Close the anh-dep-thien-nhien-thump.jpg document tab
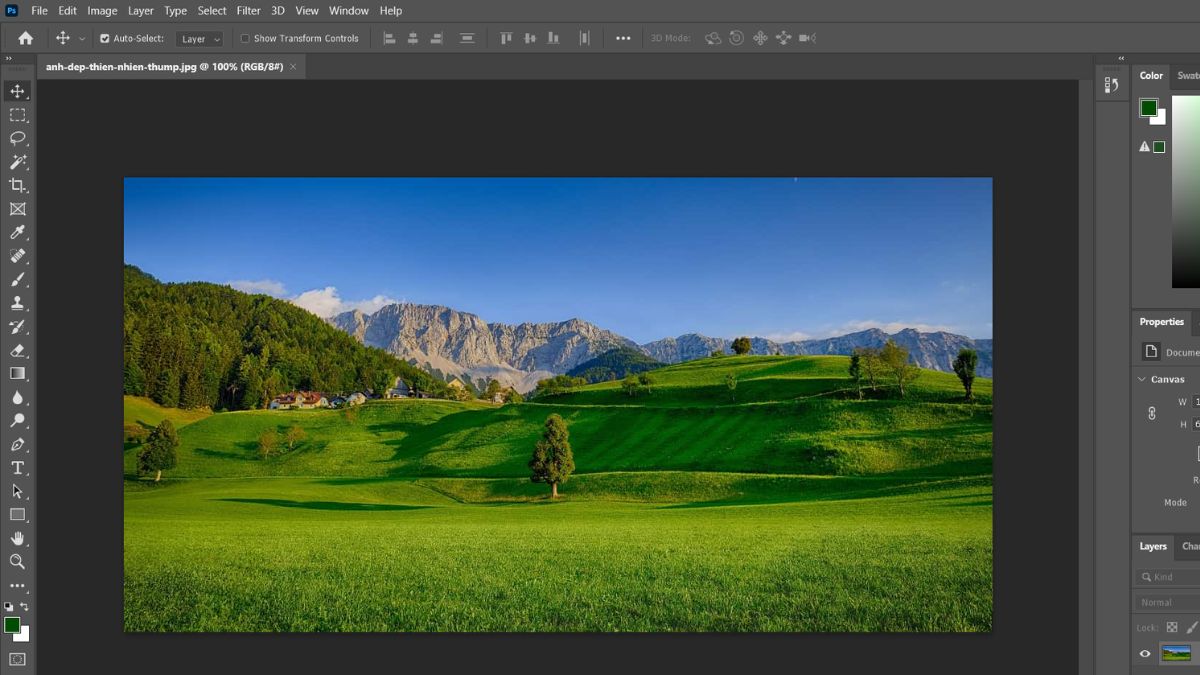Screen dimensions: 1200x675 (294, 67)
